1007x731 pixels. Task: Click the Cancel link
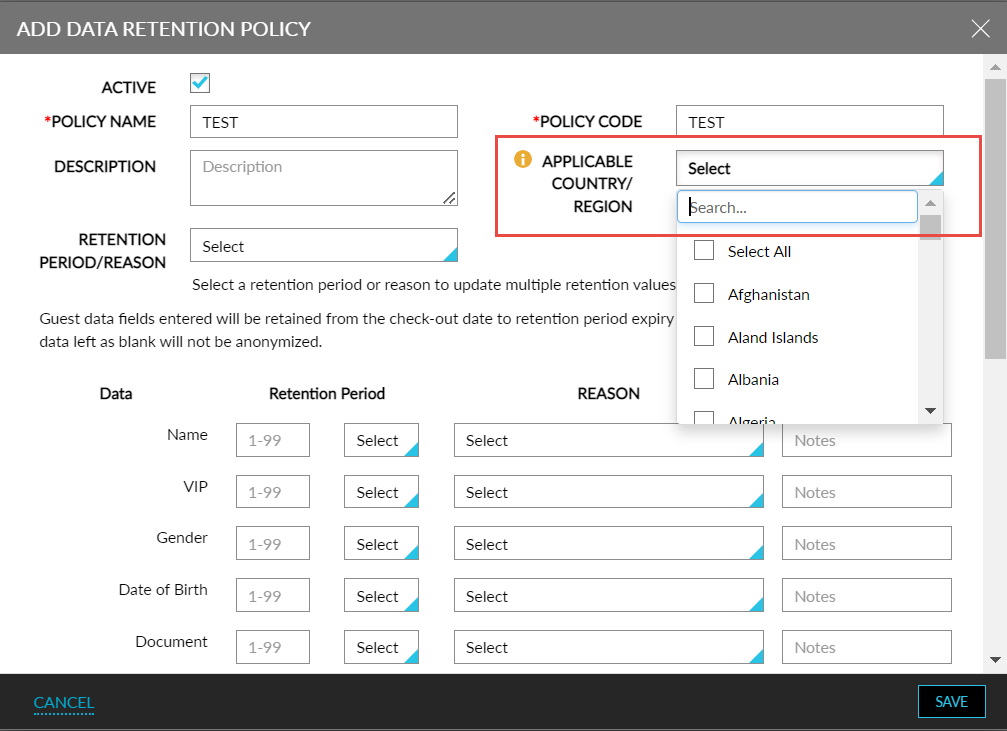[63, 702]
